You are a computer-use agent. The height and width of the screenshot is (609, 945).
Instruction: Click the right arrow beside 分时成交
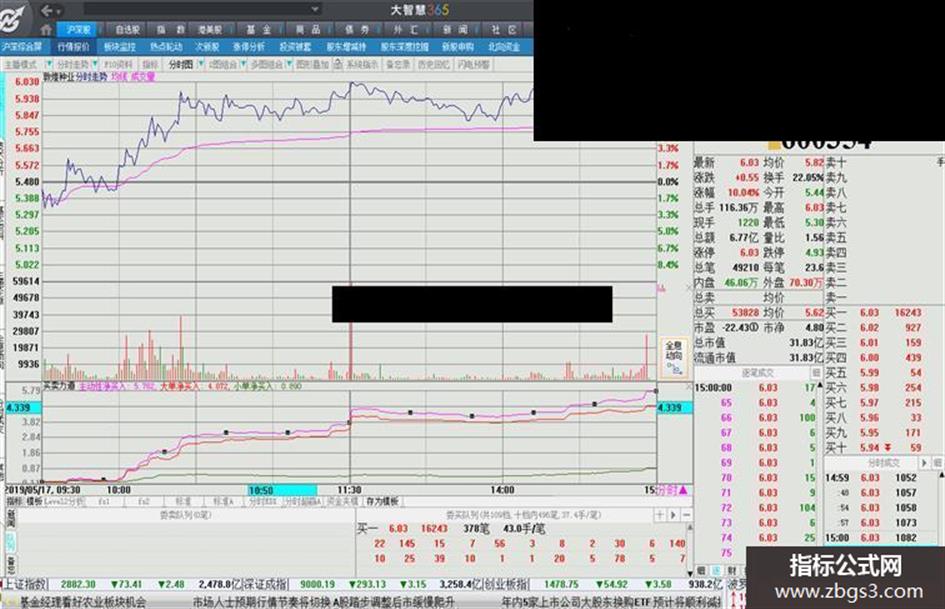click(x=925, y=462)
